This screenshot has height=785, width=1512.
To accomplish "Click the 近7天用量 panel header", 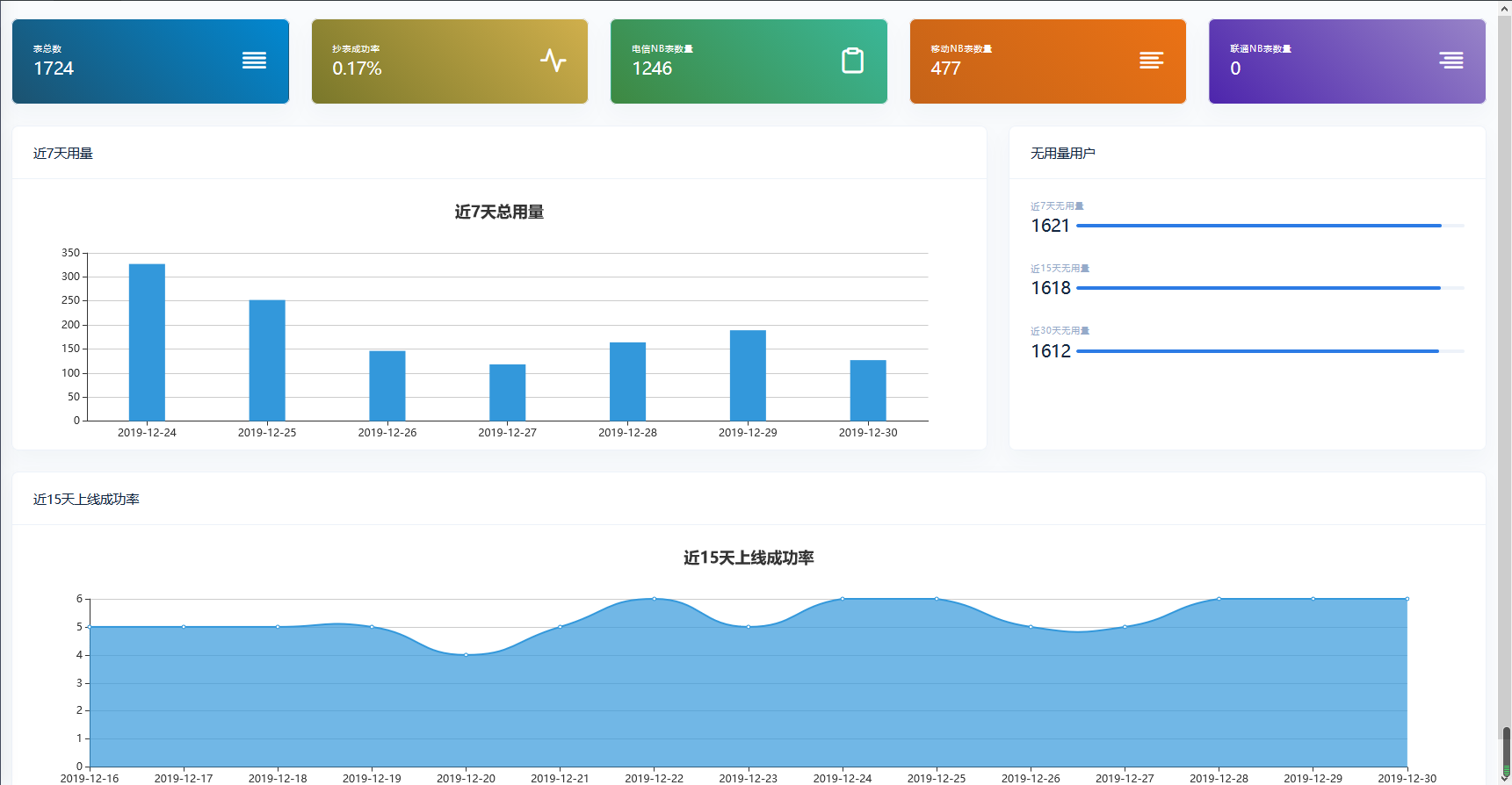I will tap(63, 154).
